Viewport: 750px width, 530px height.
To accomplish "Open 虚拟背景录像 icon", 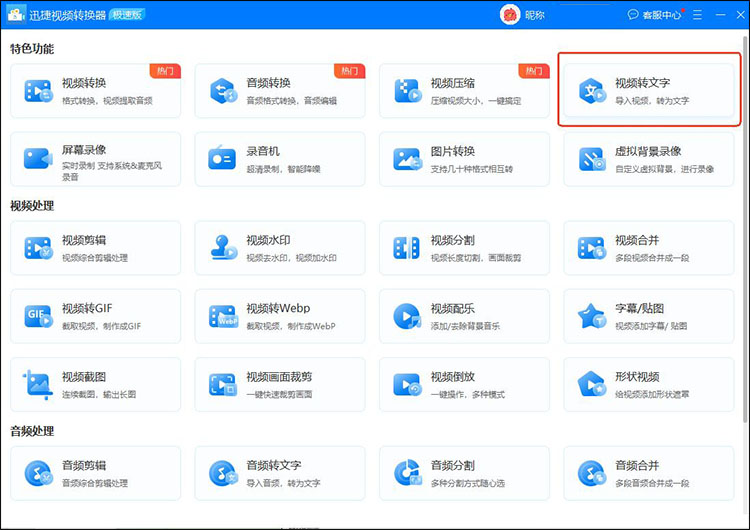I will pyautogui.click(x=592, y=159).
